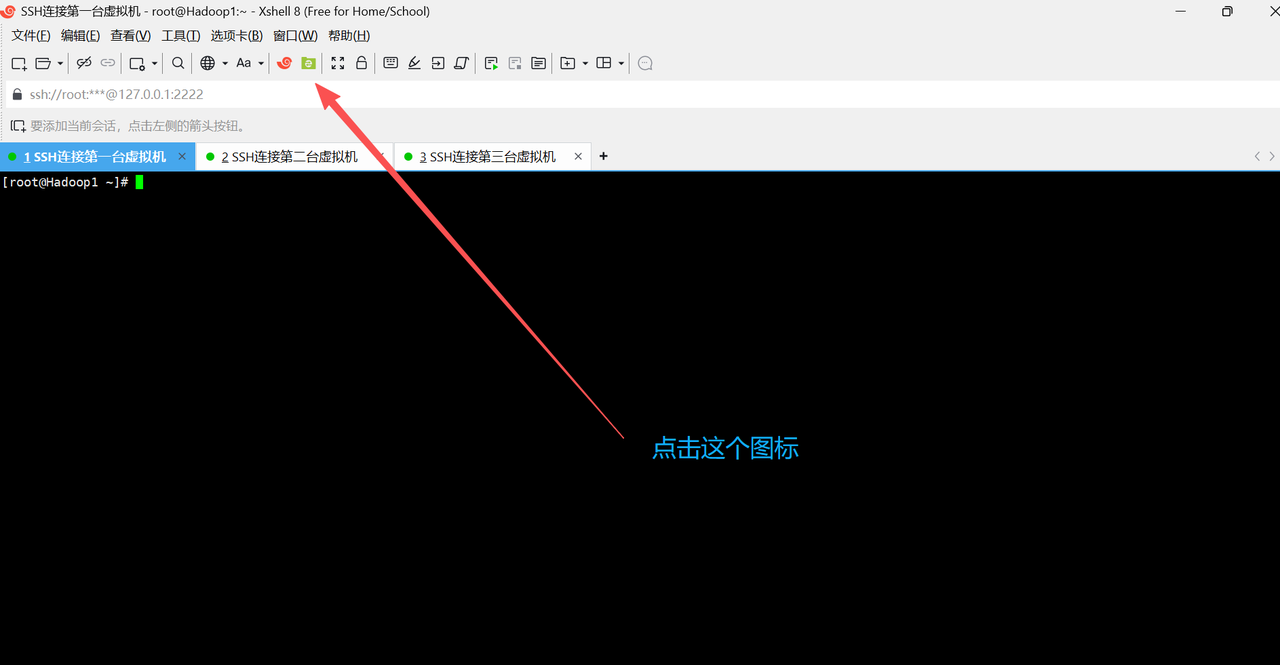Viewport: 1280px width, 665px height.
Task: Select the highlight pen toolbar icon
Action: coord(414,63)
